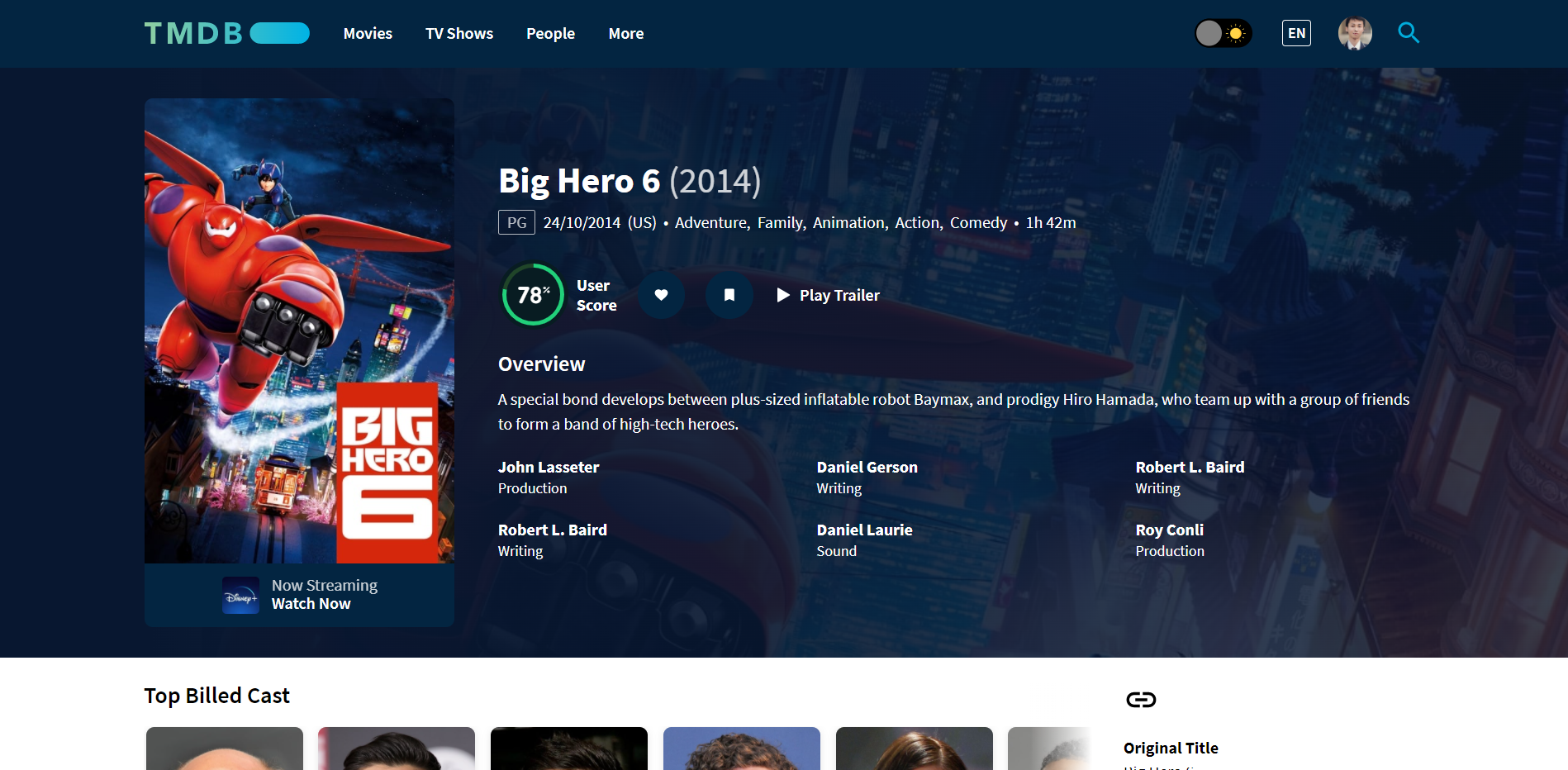Open John Lasseter's profile

point(549,468)
